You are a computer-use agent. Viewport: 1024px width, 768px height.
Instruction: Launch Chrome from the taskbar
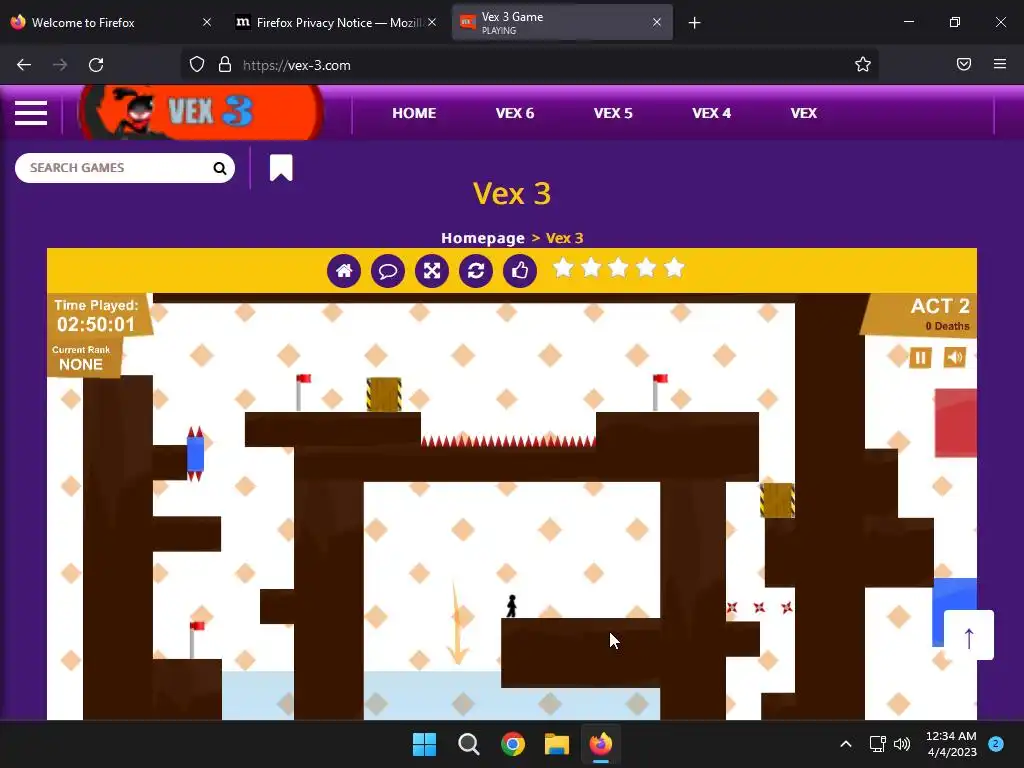(513, 744)
